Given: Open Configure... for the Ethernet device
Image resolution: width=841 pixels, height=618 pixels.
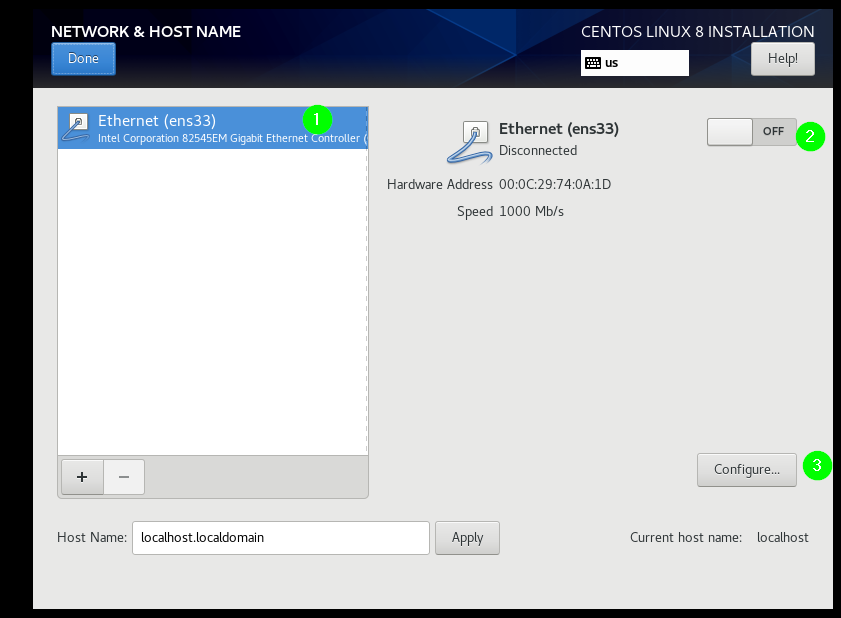Looking at the screenshot, I should tap(746, 469).
